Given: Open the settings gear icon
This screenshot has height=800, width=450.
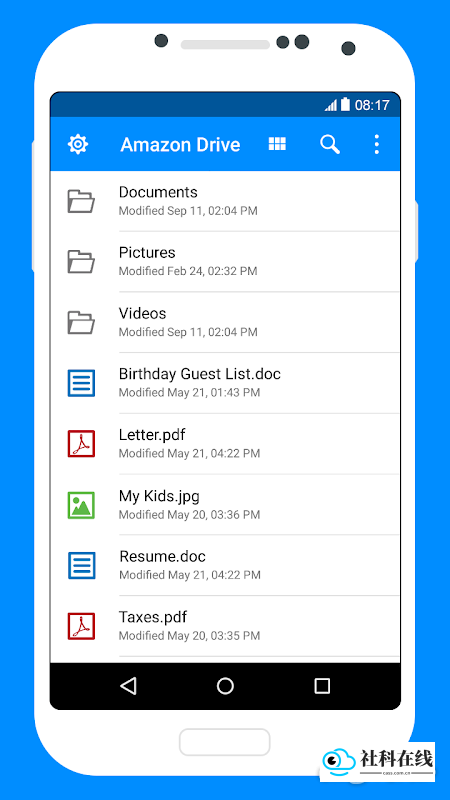Looking at the screenshot, I should pos(78,144).
